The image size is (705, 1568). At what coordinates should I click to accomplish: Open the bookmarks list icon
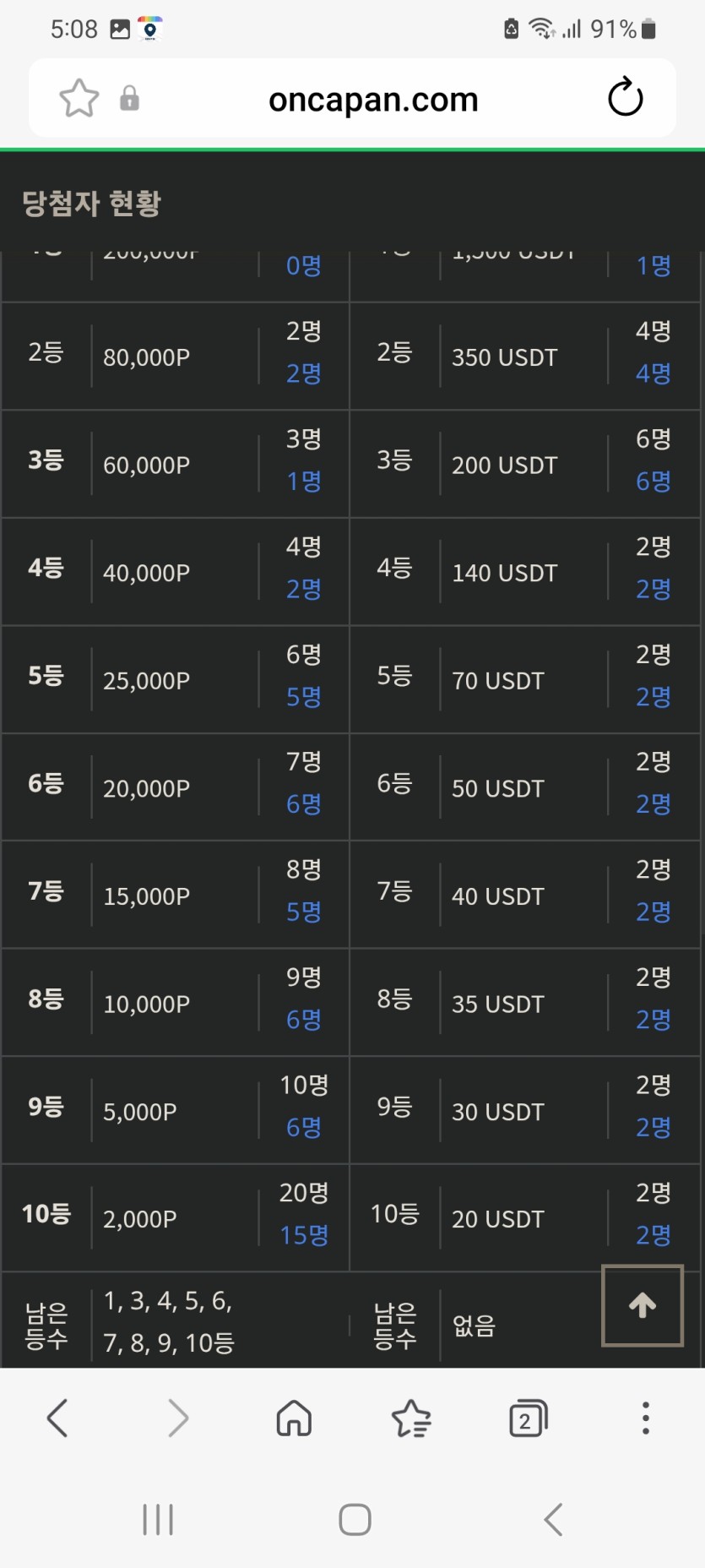pyautogui.click(x=411, y=1418)
